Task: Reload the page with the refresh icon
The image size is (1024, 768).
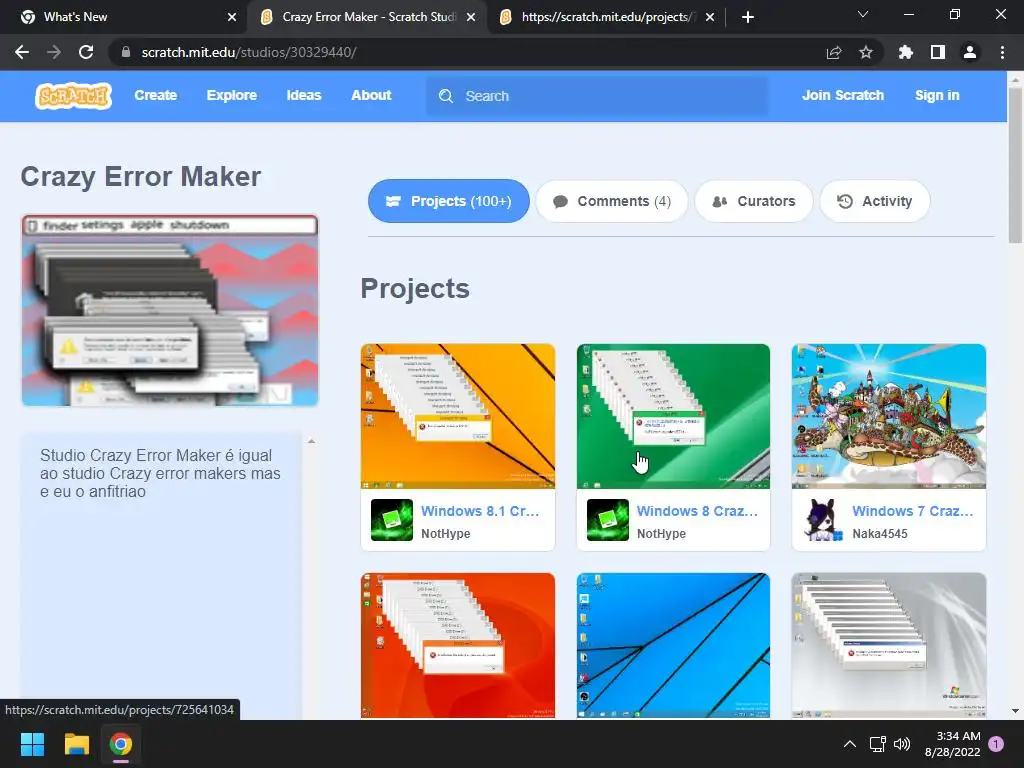Action: click(x=86, y=52)
